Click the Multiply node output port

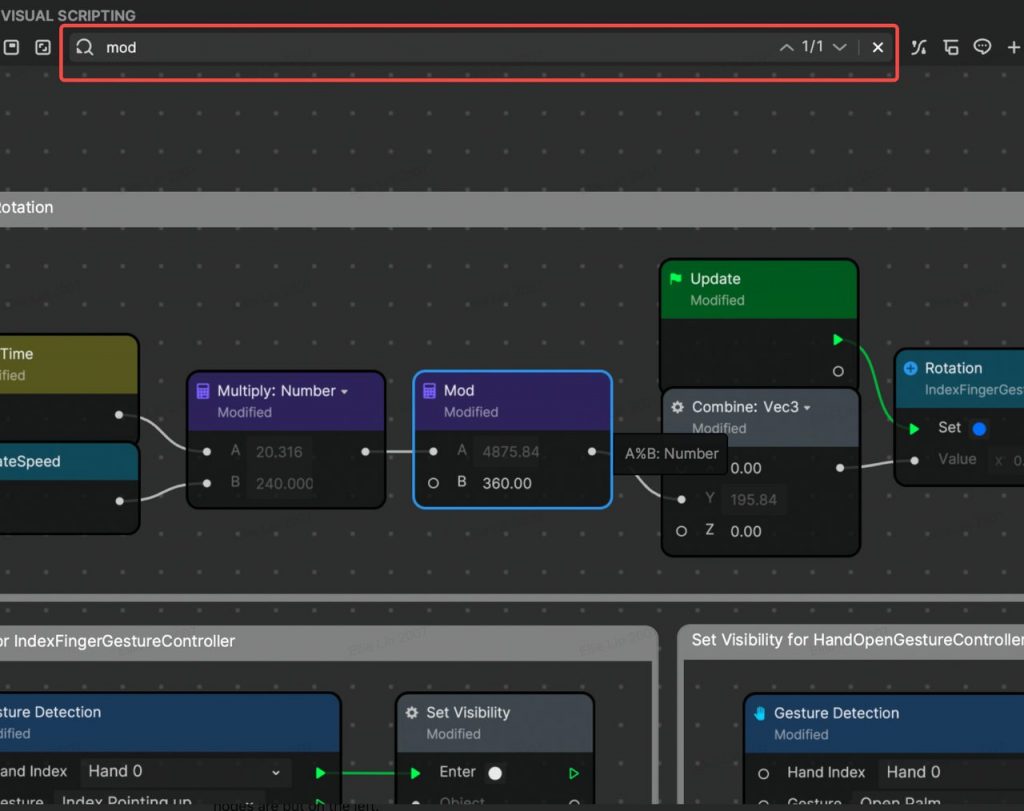[365, 451]
